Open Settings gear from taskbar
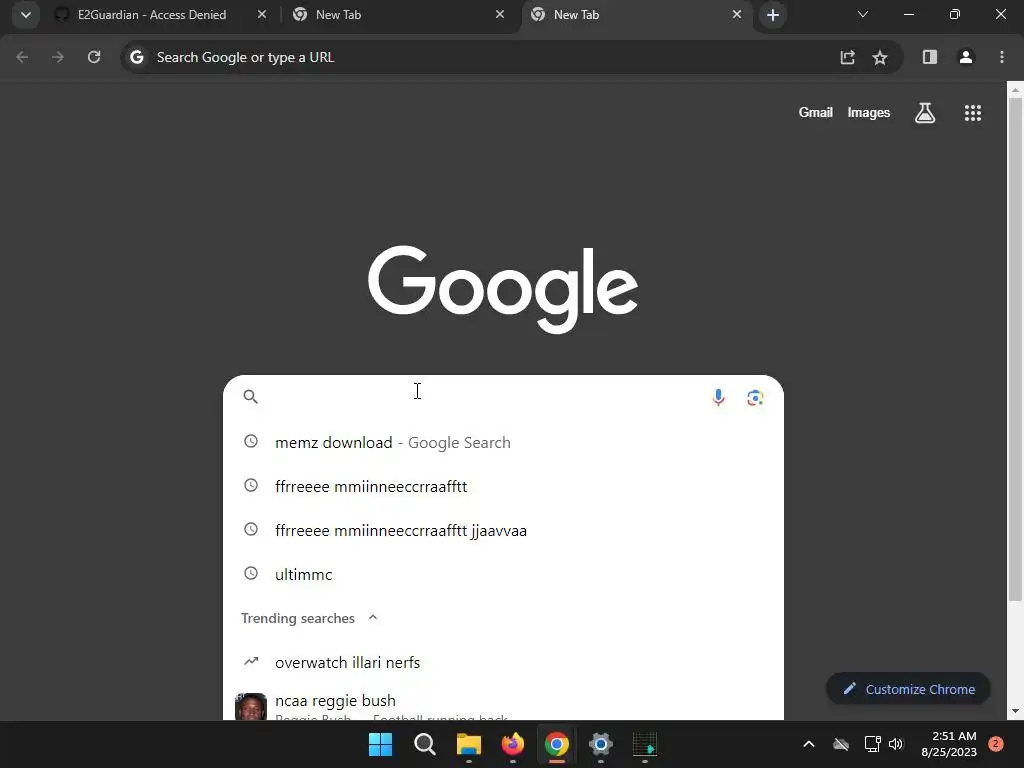The height and width of the screenshot is (768, 1024). [x=601, y=744]
